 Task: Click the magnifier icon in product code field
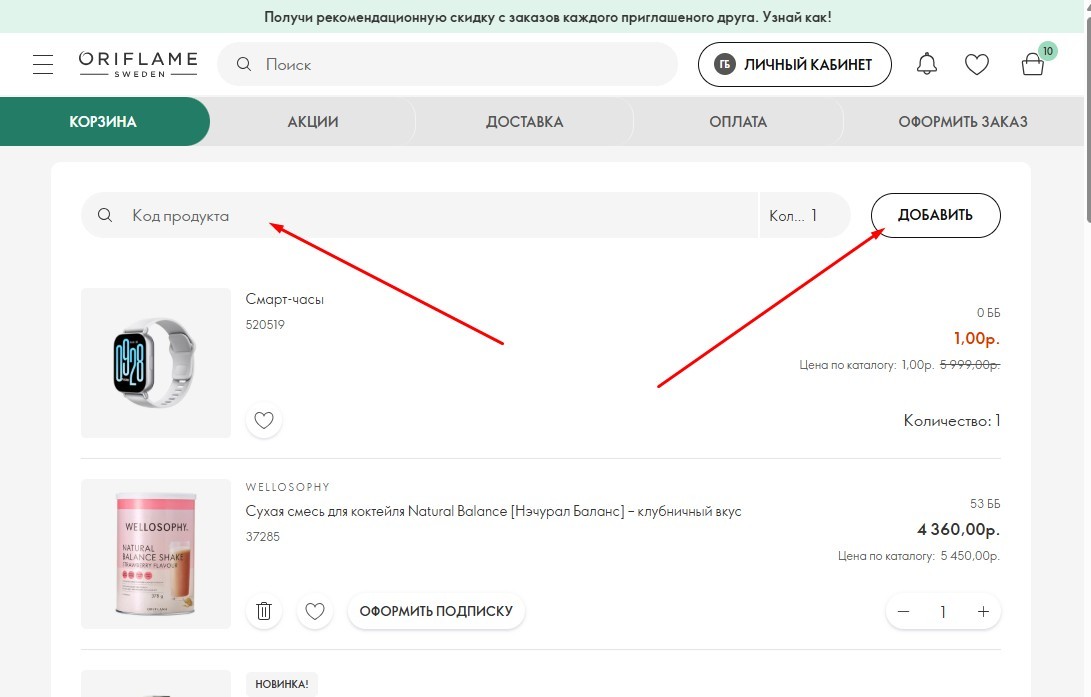click(105, 215)
